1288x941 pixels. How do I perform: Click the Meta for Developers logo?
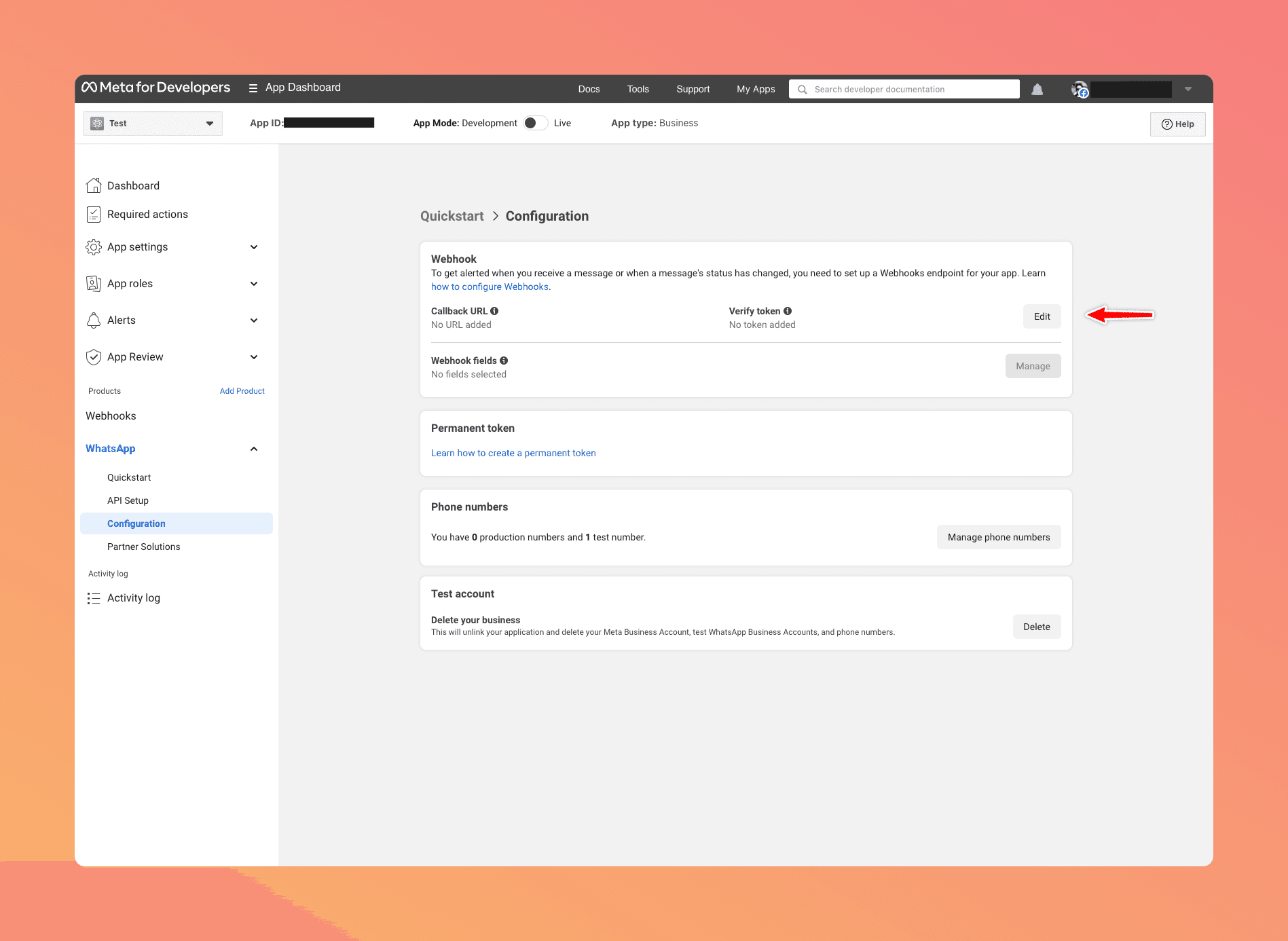pyautogui.click(x=155, y=88)
